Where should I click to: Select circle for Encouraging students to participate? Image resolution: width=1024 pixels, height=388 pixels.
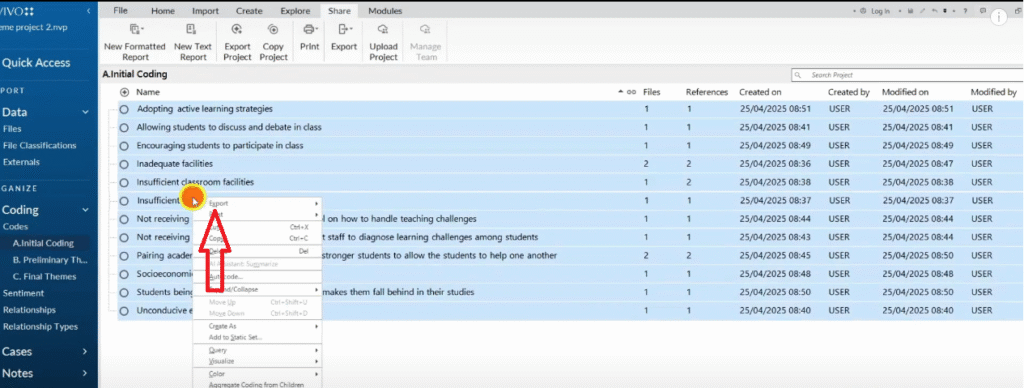coord(124,146)
